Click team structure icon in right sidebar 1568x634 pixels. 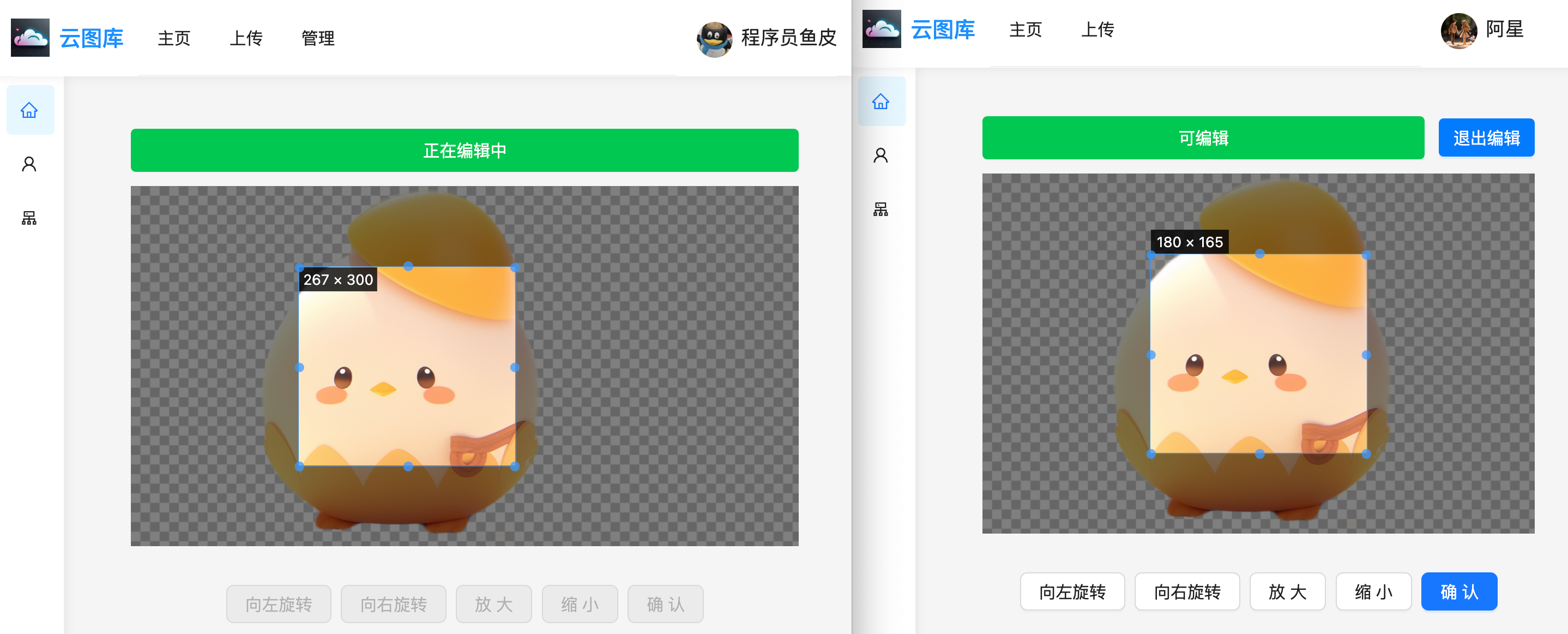coord(880,209)
